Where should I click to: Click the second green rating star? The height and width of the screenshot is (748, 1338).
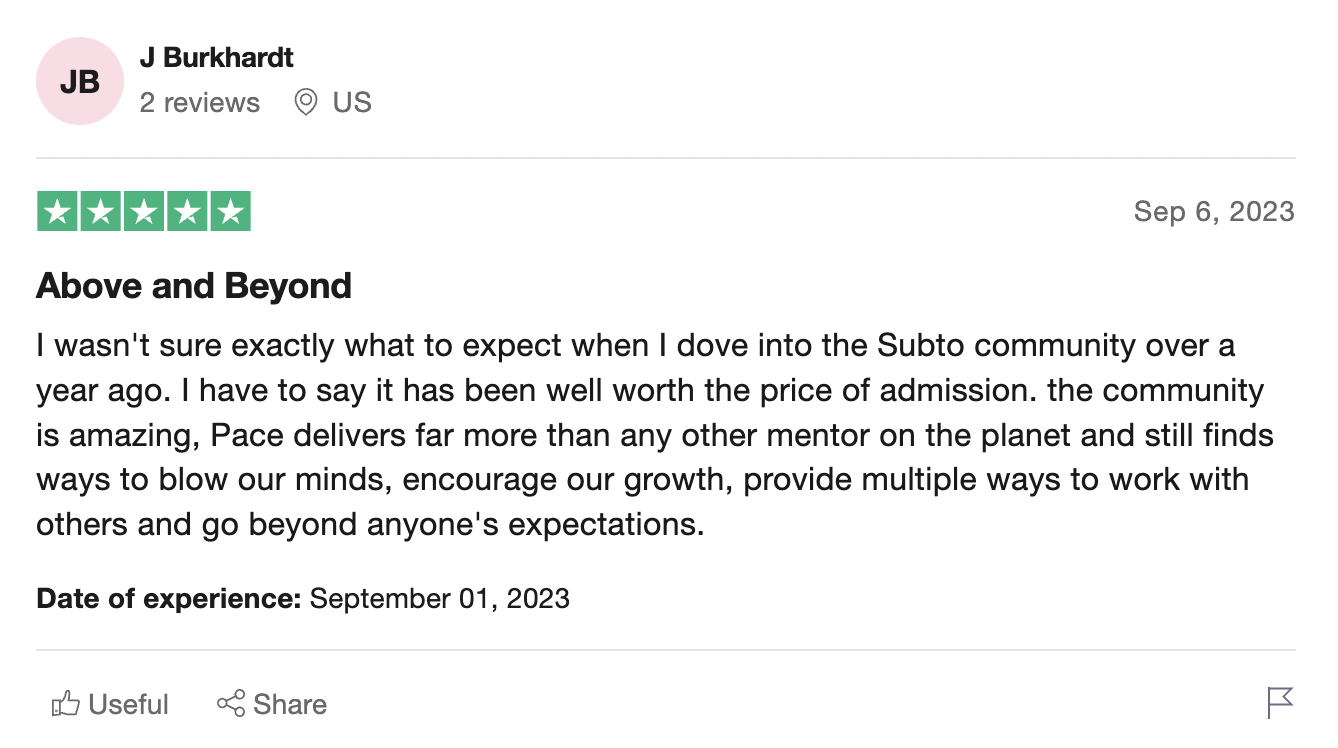click(101, 211)
